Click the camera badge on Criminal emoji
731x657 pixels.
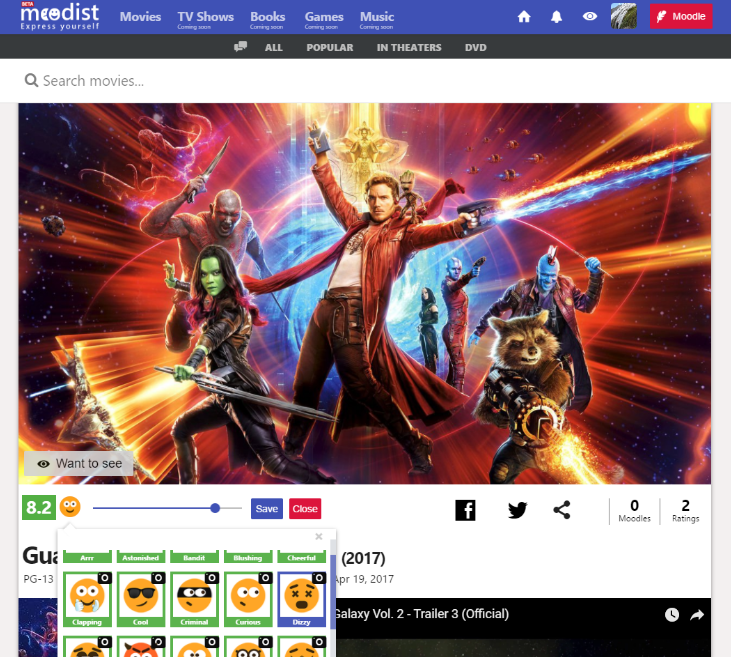tap(212, 578)
